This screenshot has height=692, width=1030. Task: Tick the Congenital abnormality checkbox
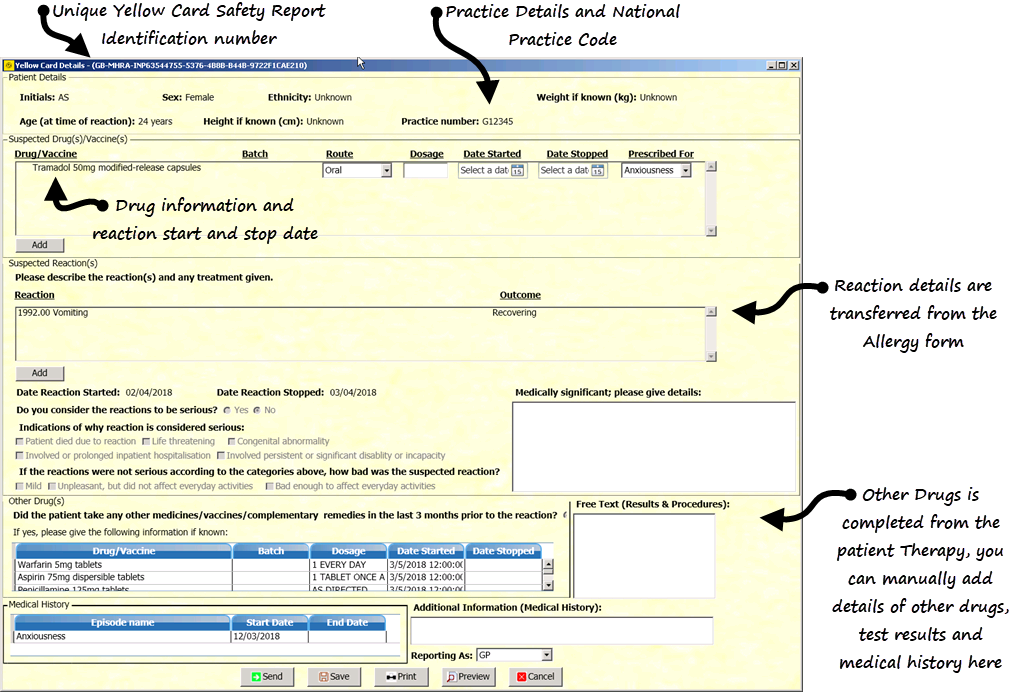pos(231,441)
